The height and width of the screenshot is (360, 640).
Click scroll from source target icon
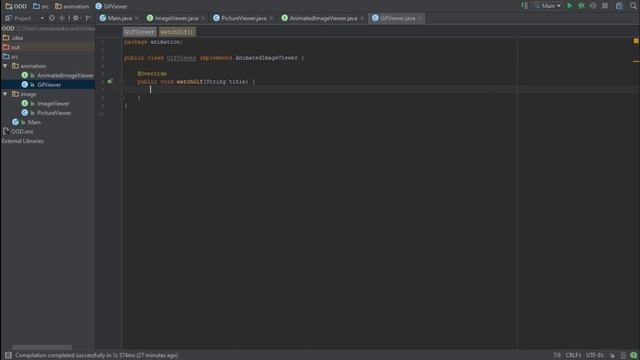click(x=52, y=18)
